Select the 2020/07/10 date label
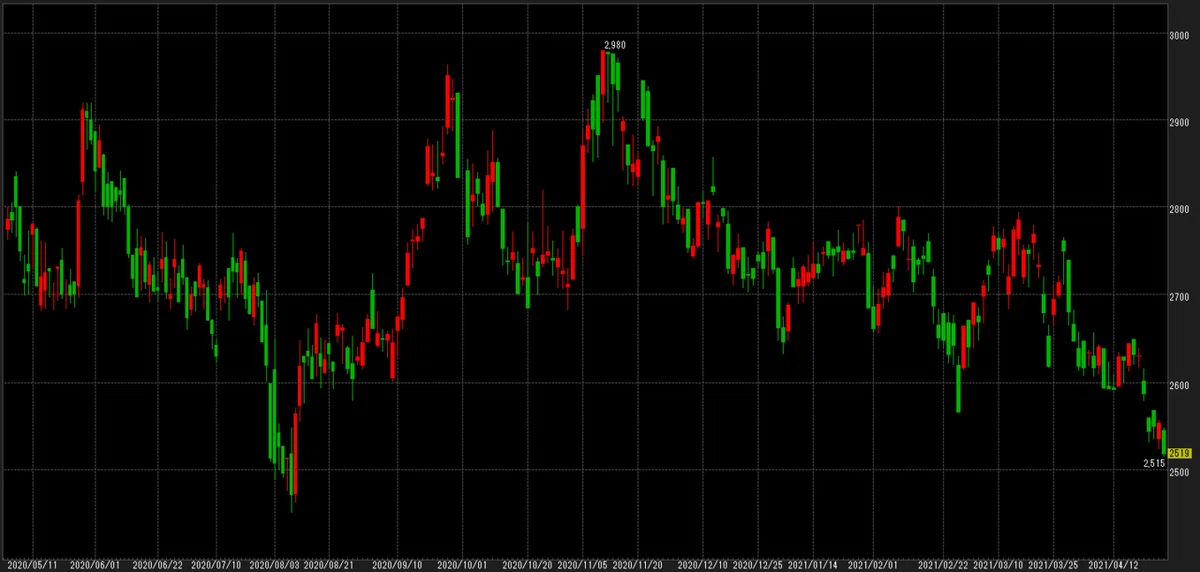Viewport: 1200px width, 572px height. point(215,565)
